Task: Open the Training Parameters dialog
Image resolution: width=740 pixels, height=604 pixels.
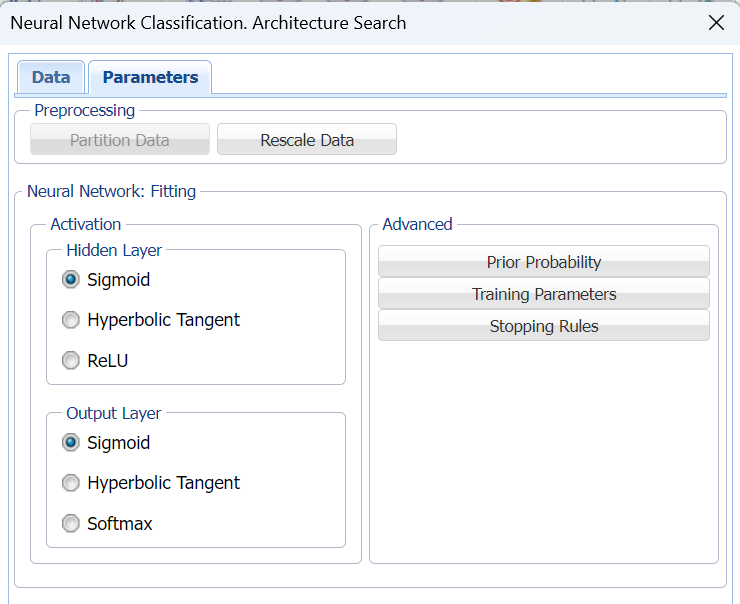Action: (544, 294)
